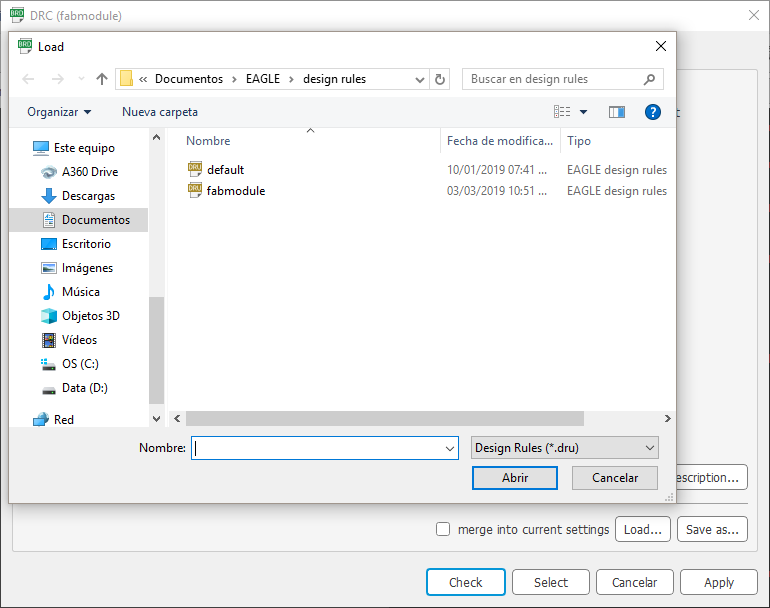This screenshot has height=608, width=770.
Task: Sort by Nombre column header
Action: pos(208,141)
